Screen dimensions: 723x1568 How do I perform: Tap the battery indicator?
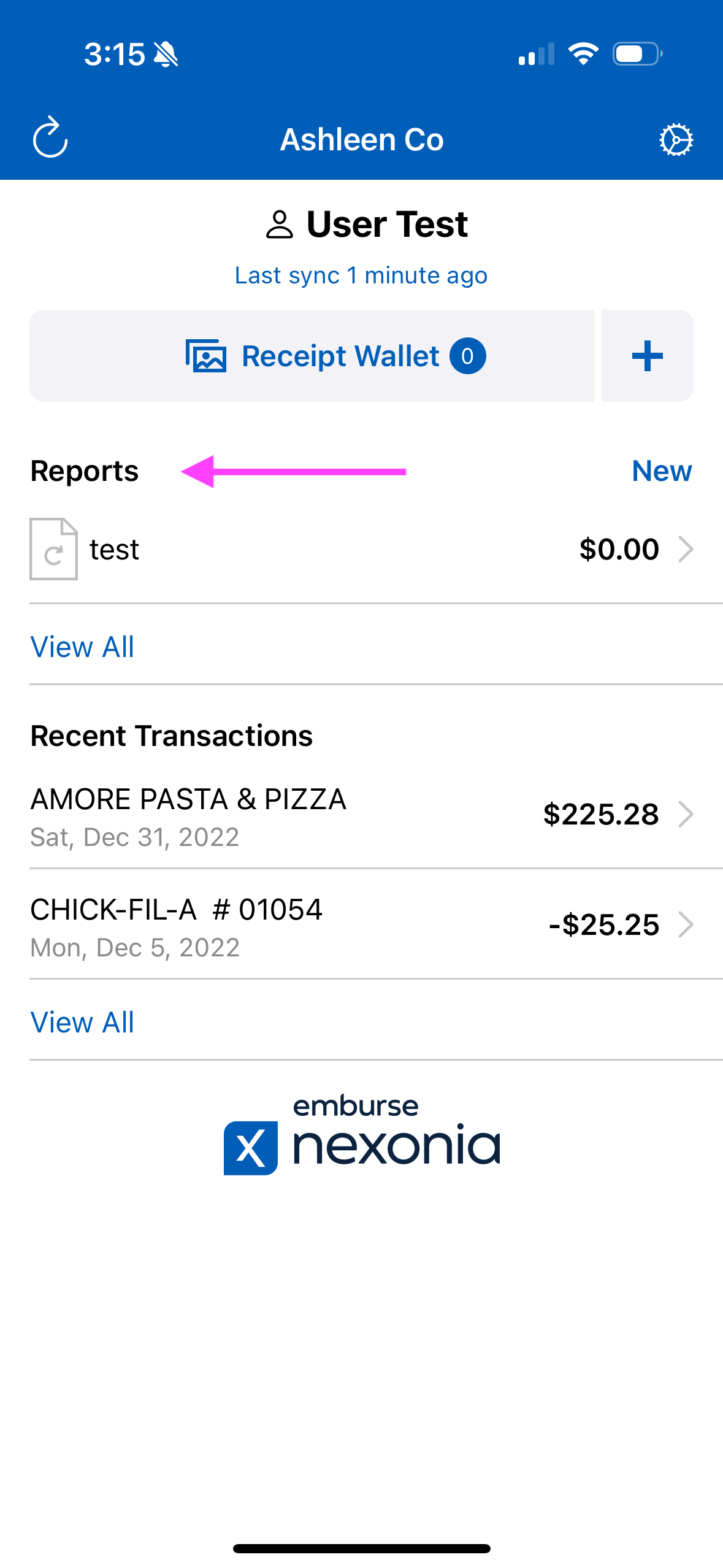[x=638, y=54]
